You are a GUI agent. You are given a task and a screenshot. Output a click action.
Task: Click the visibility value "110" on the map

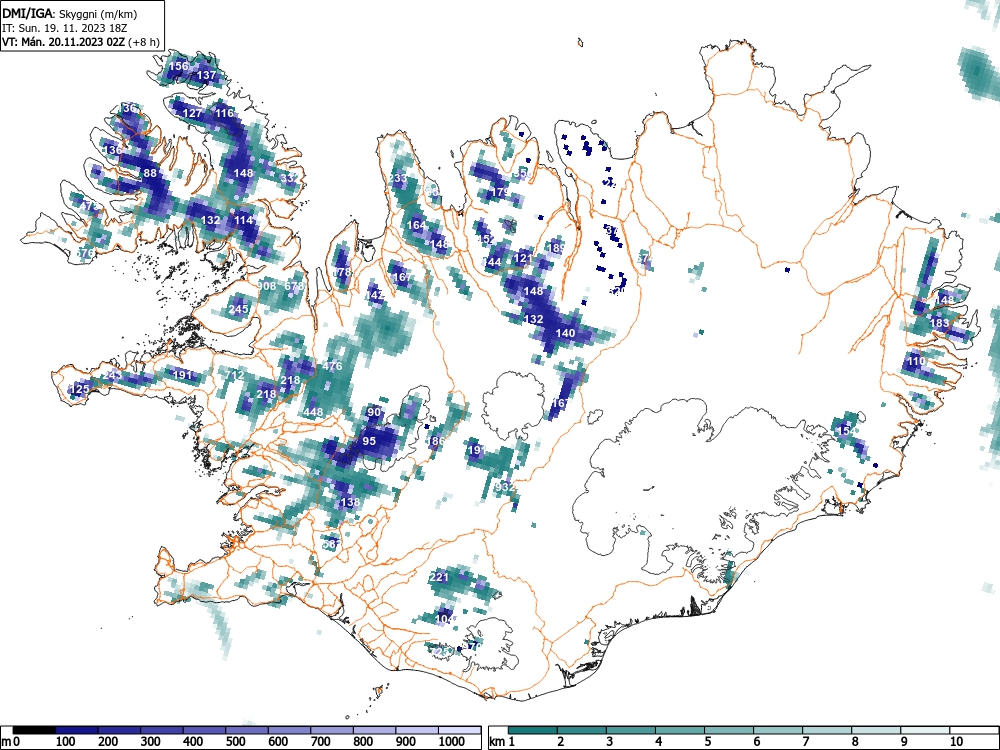tap(916, 361)
